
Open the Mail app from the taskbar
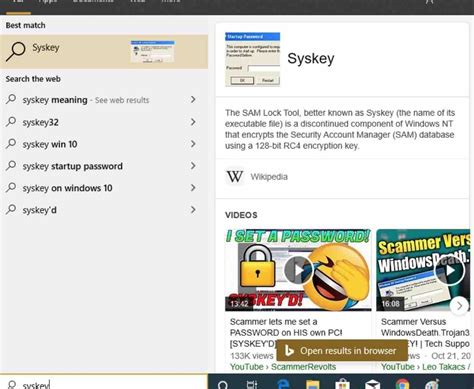pyautogui.click(x=372, y=384)
